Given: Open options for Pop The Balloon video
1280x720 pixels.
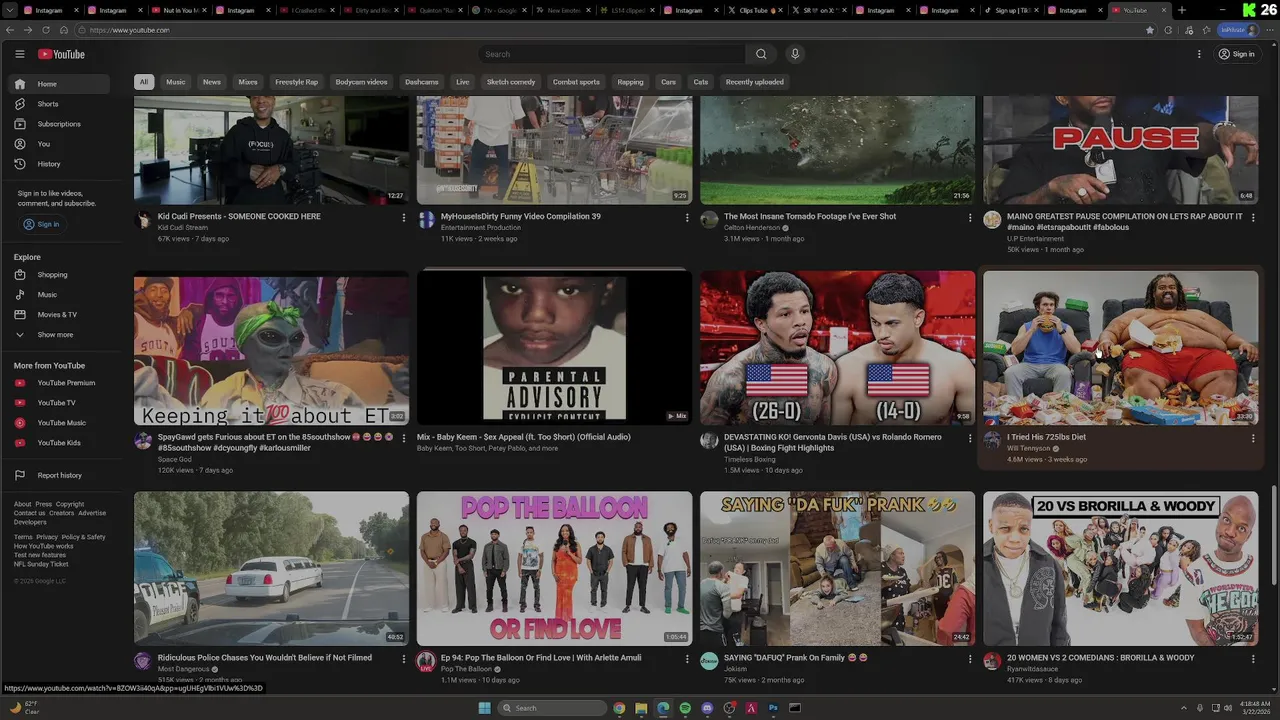Looking at the screenshot, I should click(x=687, y=659).
